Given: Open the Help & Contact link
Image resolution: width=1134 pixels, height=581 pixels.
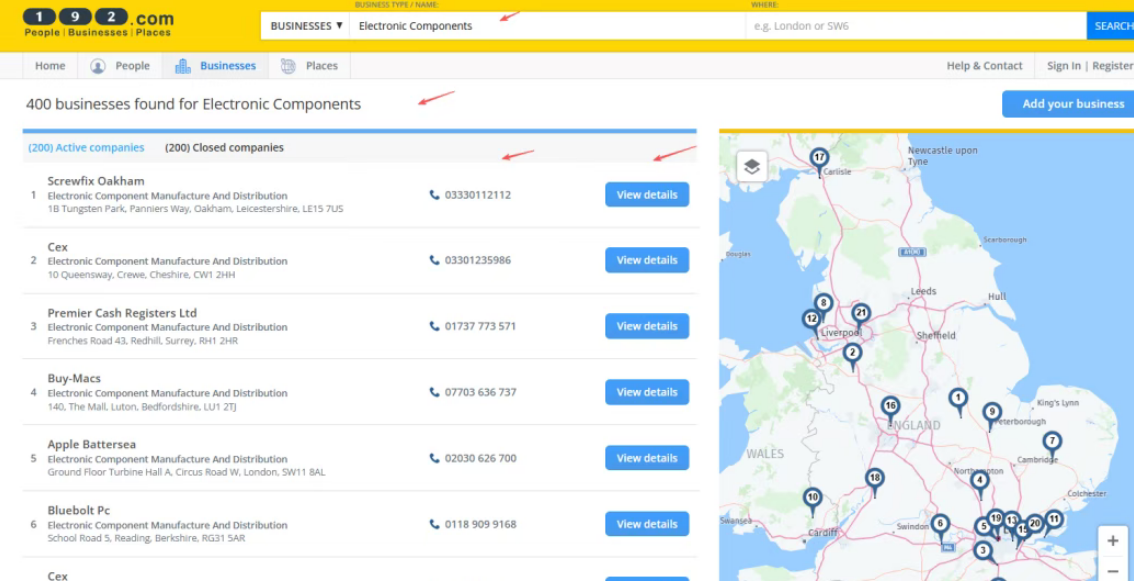Looking at the screenshot, I should coord(984,66).
